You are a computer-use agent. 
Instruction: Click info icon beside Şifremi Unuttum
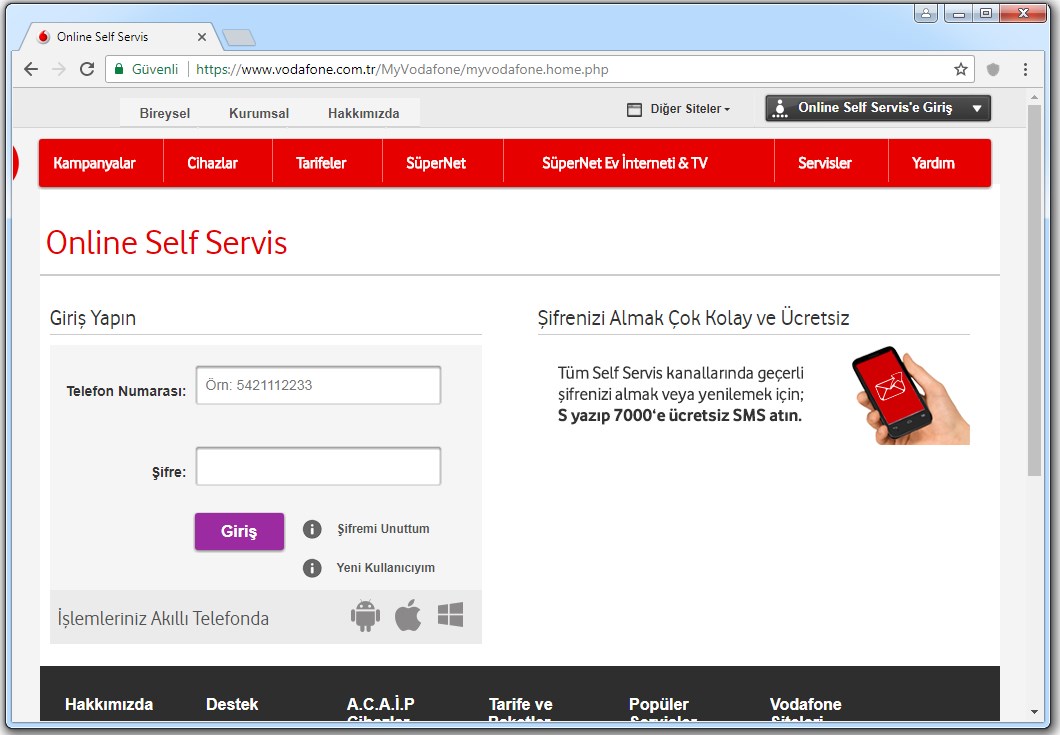click(312, 529)
